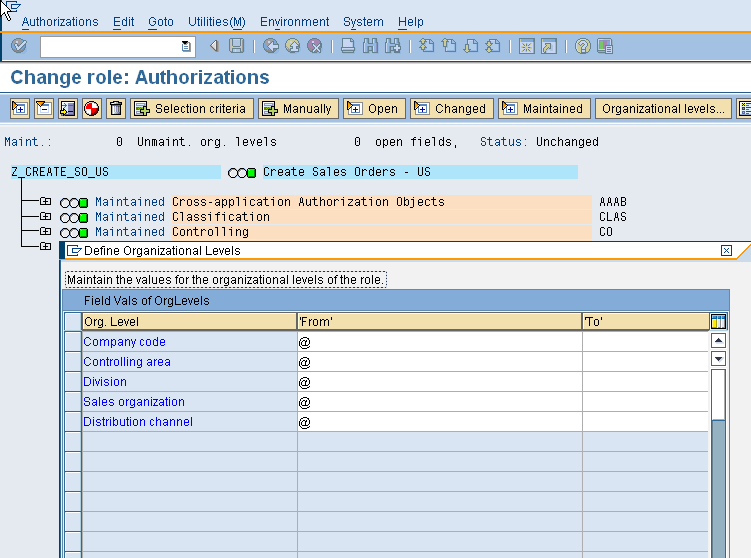751x558 pixels.
Task: Click the Print icon
Action: pyautogui.click(x=348, y=46)
